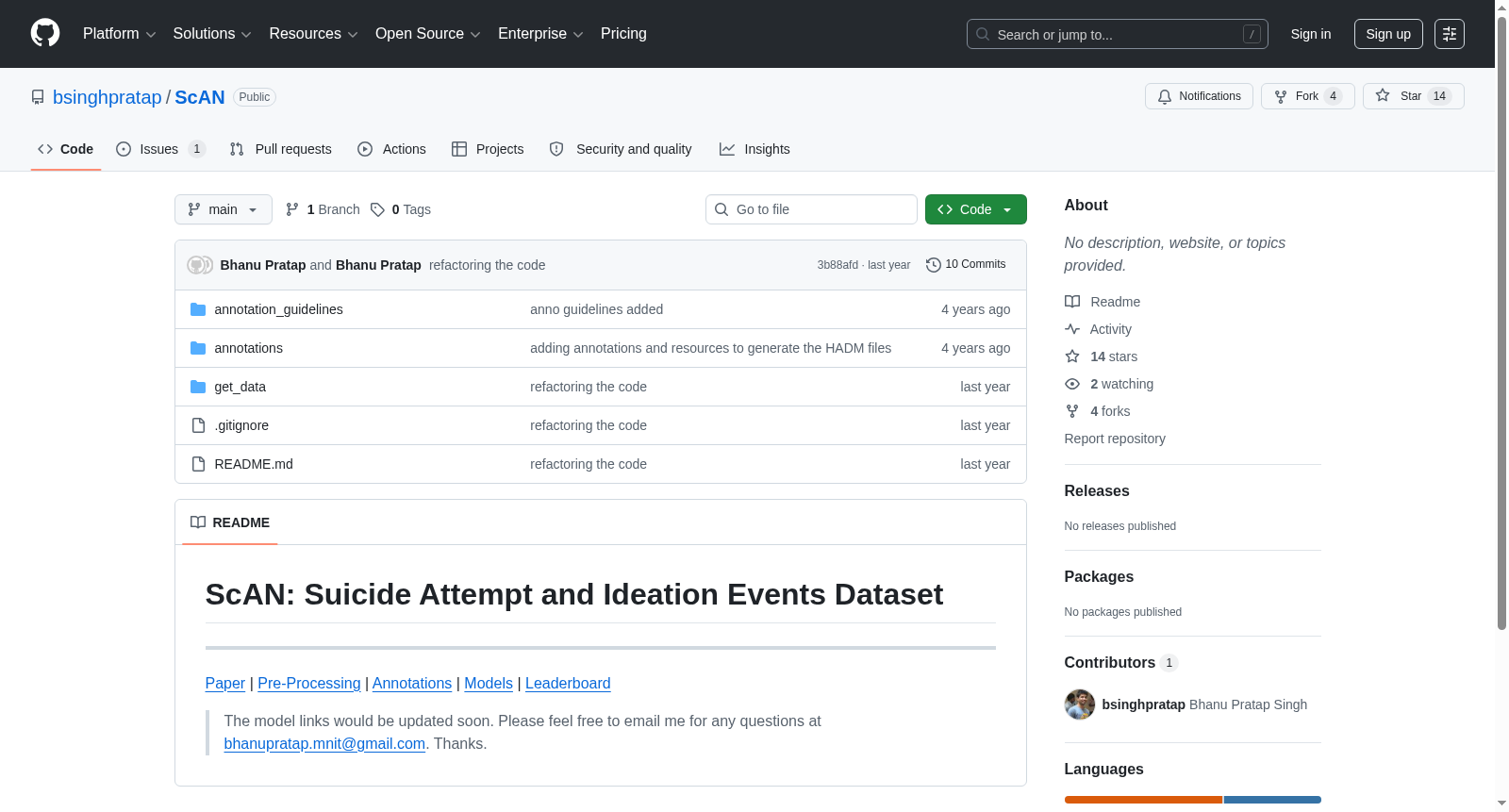The image size is (1509, 812).
Task: Open the green Code dropdown button
Action: (x=976, y=209)
